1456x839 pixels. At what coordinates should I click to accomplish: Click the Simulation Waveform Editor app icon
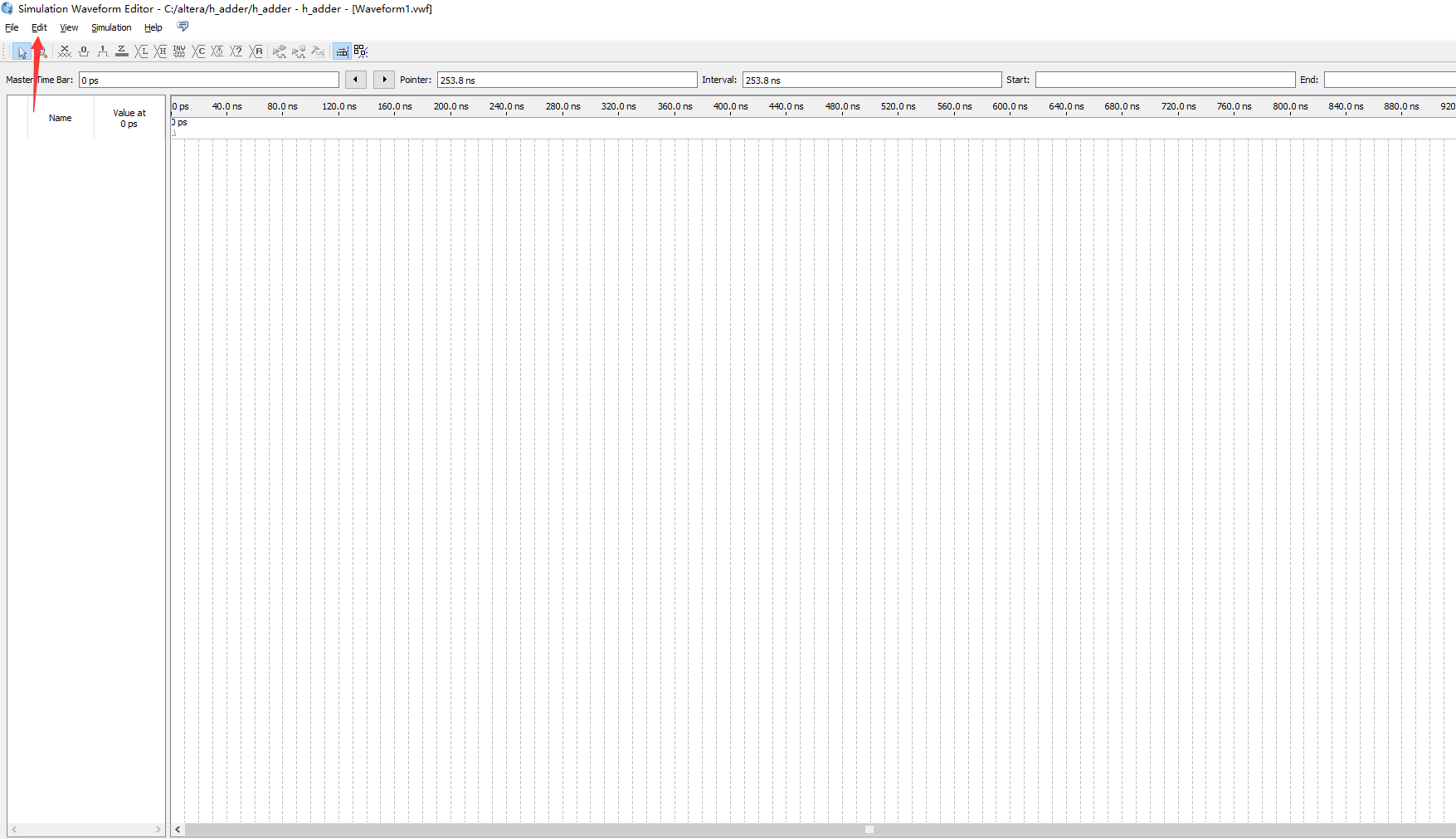tap(7, 8)
